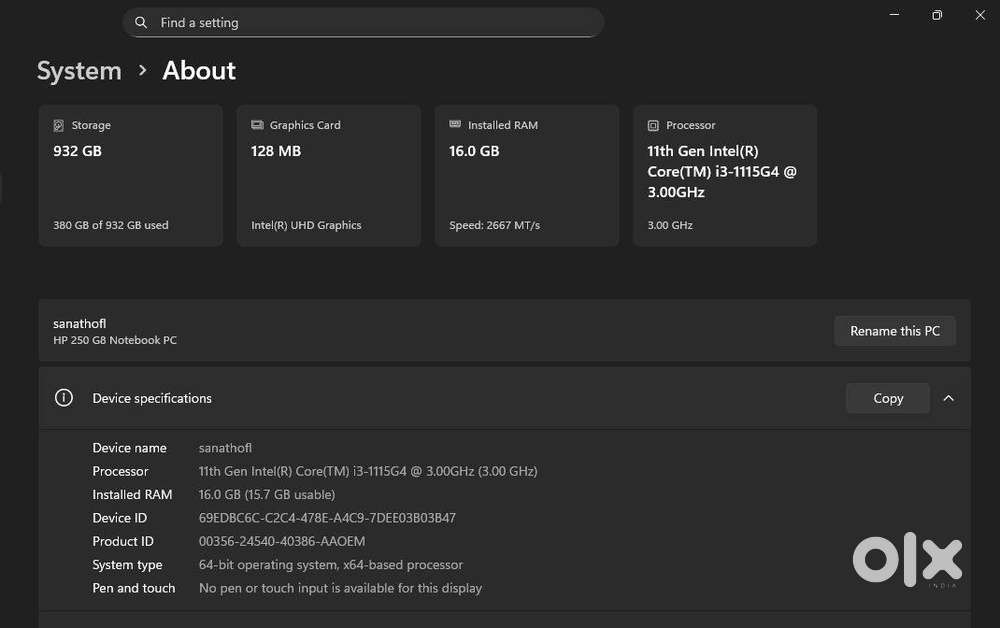Click the Graphics Card monitor icon
Image resolution: width=1000 pixels, height=628 pixels.
pyautogui.click(x=257, y=126)
